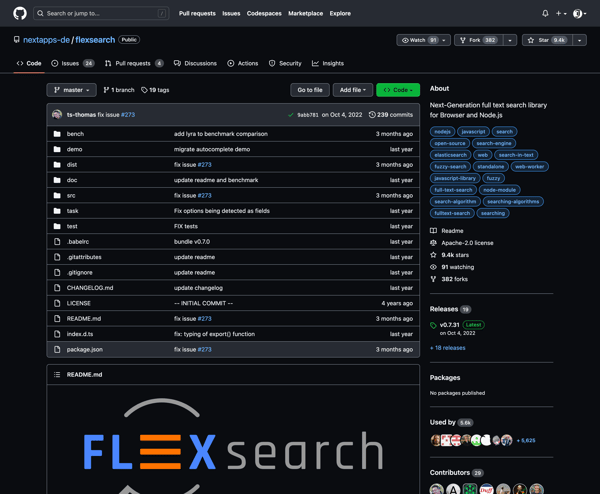Open the index.d.ts file icon
The width and height of the screenshot is (600, 494).
pos(57,334)
